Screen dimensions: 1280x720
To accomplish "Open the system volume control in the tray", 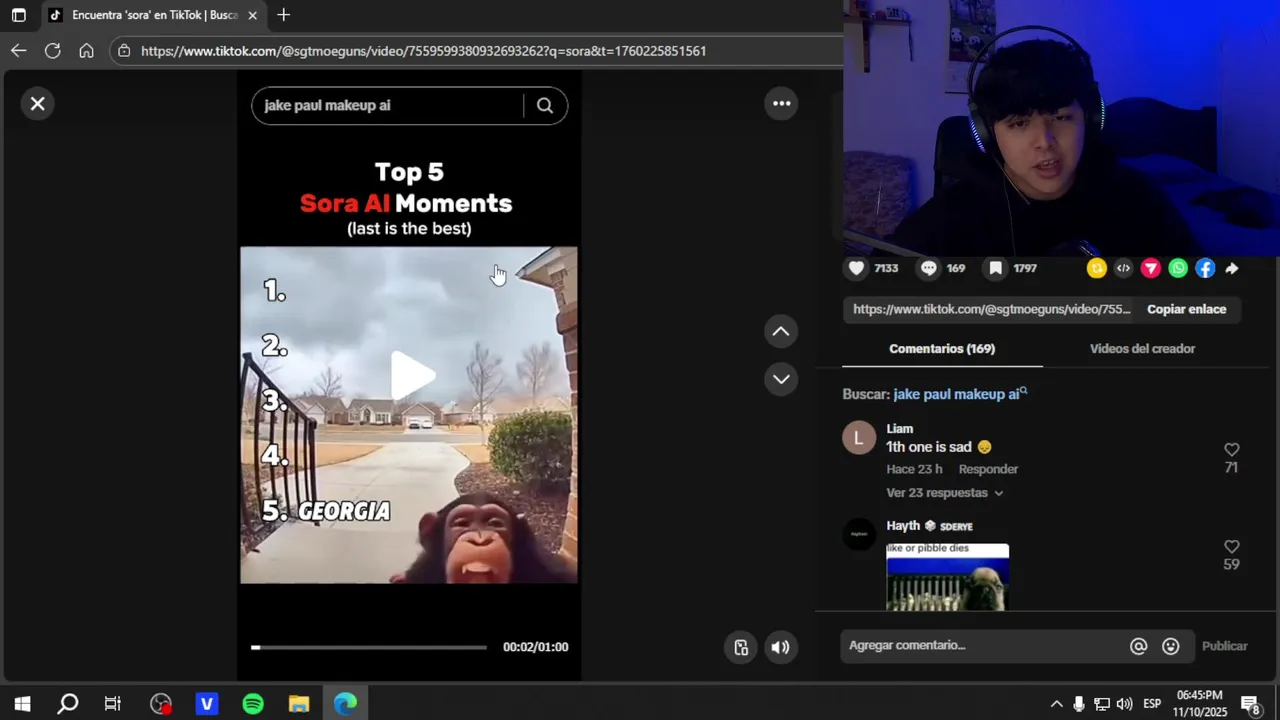I will [x=1125, y=704].
